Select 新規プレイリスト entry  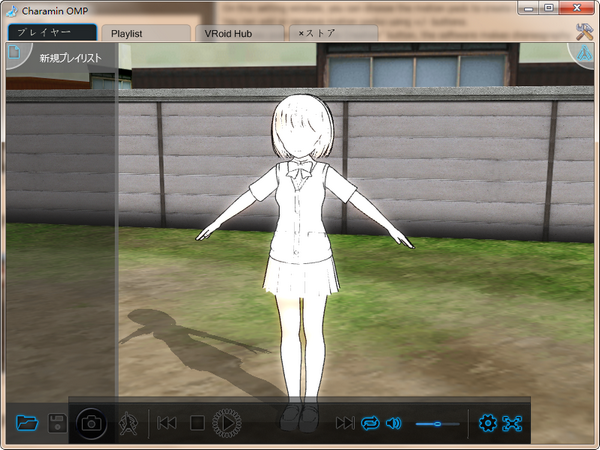point(71,58)
